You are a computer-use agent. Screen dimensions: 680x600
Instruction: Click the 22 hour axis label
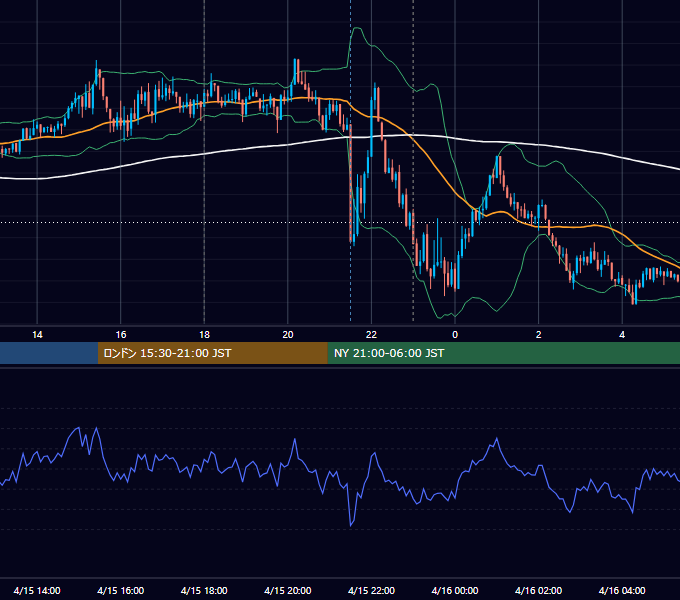(371, 335)
